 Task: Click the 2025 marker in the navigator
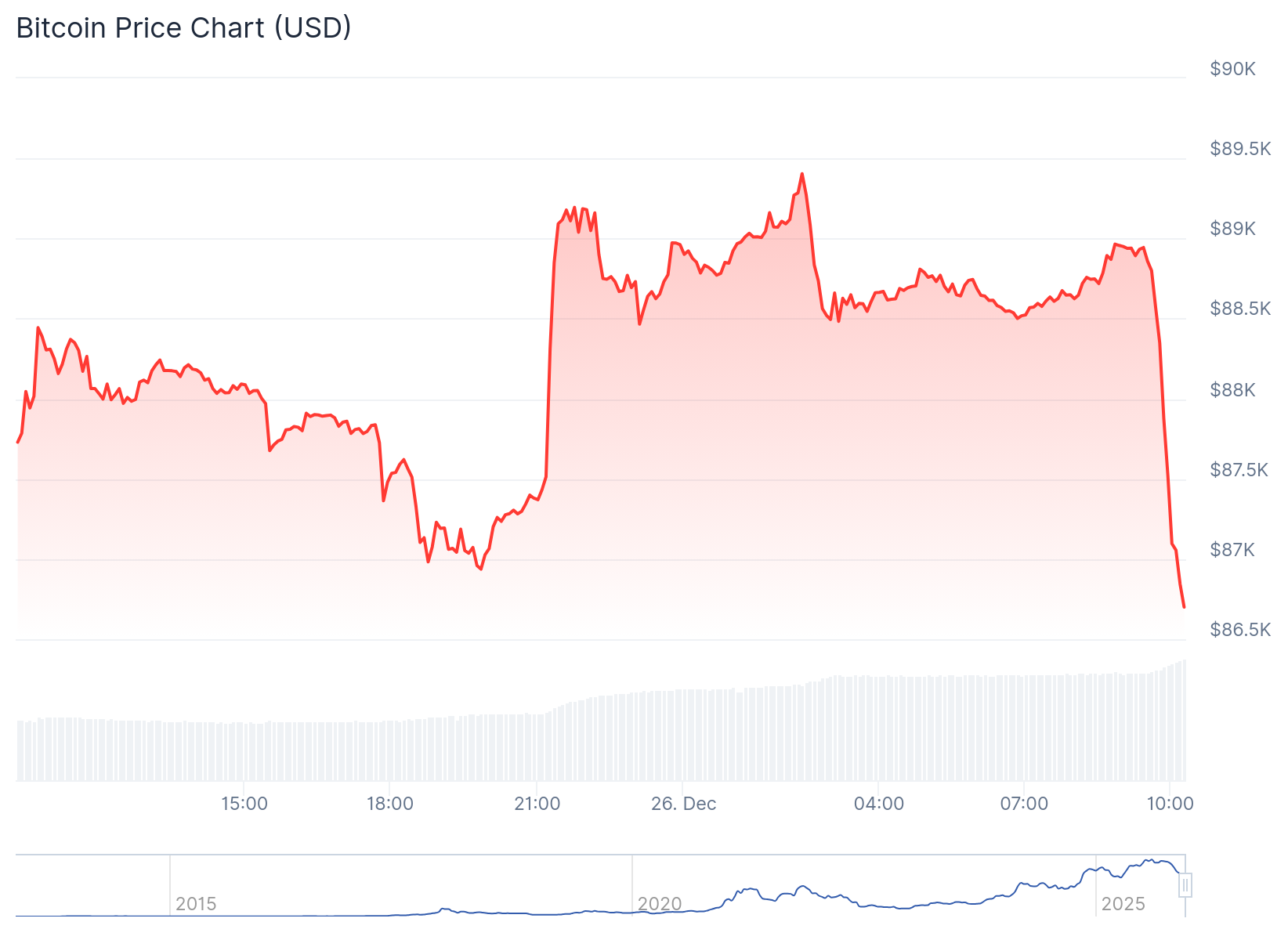point(1123,904)
